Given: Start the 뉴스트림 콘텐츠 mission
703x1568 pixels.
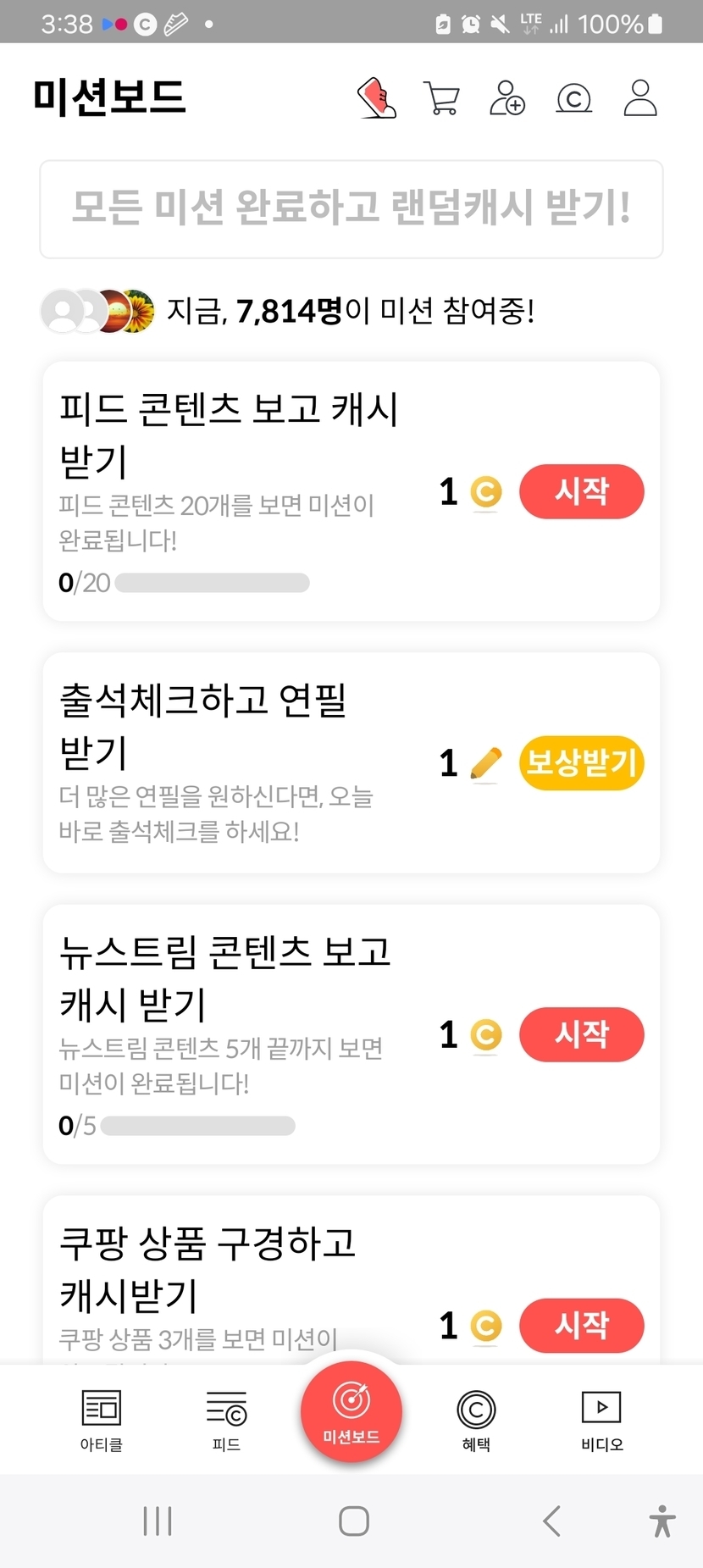Looking at the screenshot, I should 581,1034.
